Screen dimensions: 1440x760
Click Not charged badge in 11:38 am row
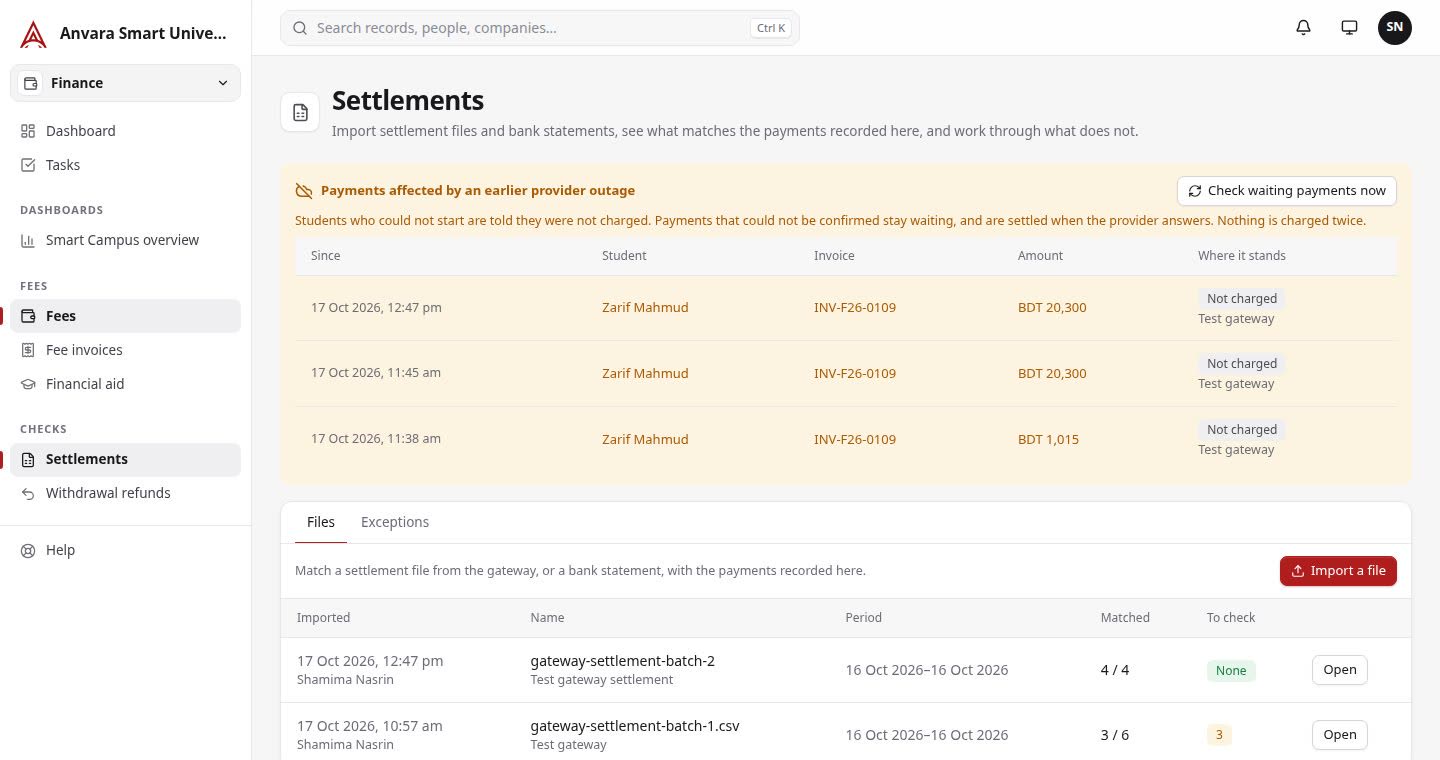pos(1242,430)
